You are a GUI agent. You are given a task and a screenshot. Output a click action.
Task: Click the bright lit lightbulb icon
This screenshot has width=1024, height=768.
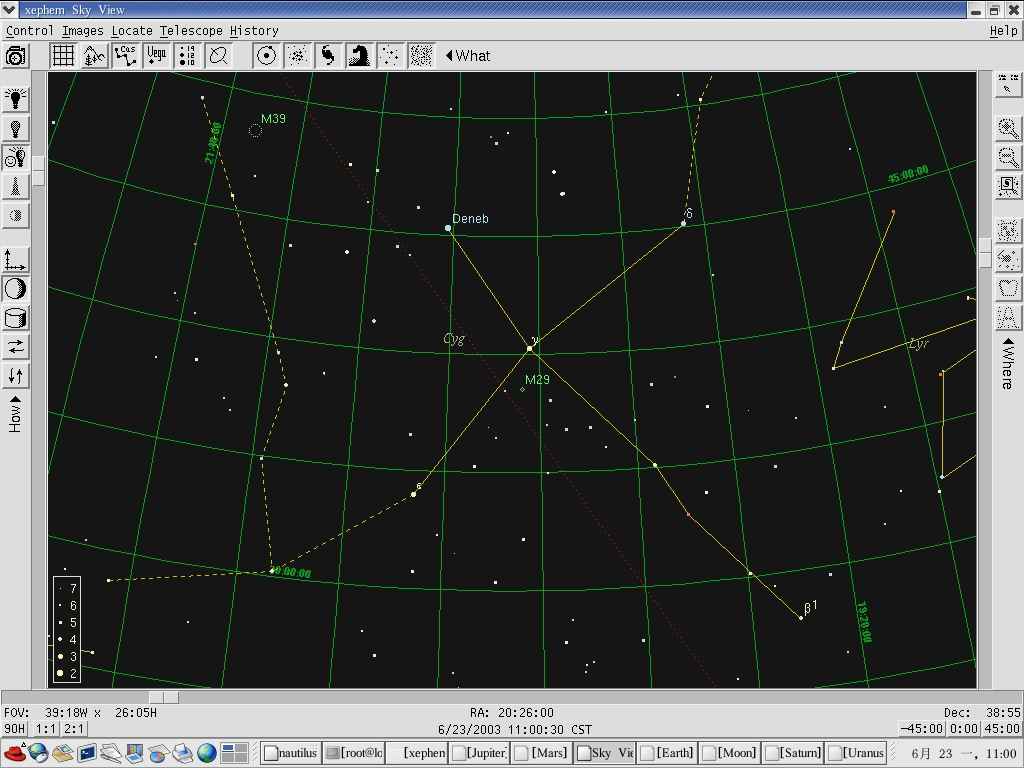tap(16, 99)
